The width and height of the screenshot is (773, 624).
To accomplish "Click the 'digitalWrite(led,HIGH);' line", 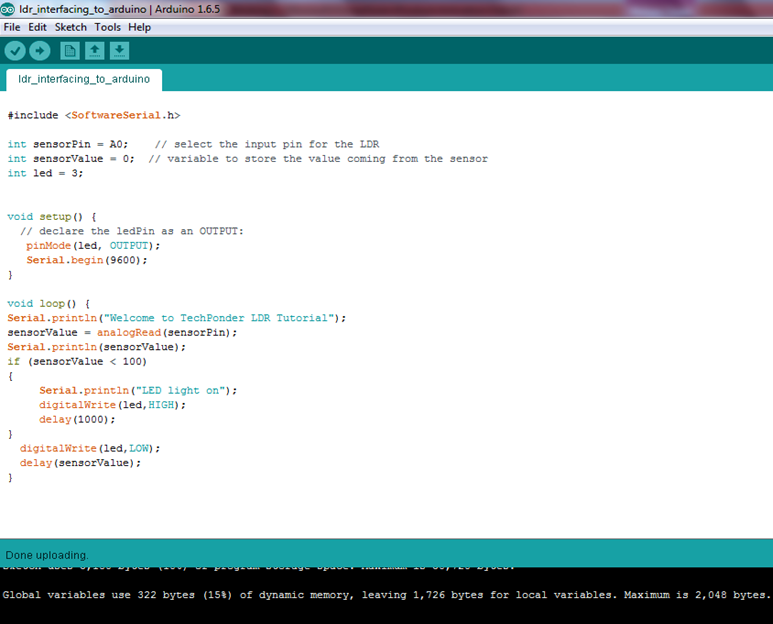I will [x=112, y=405].
